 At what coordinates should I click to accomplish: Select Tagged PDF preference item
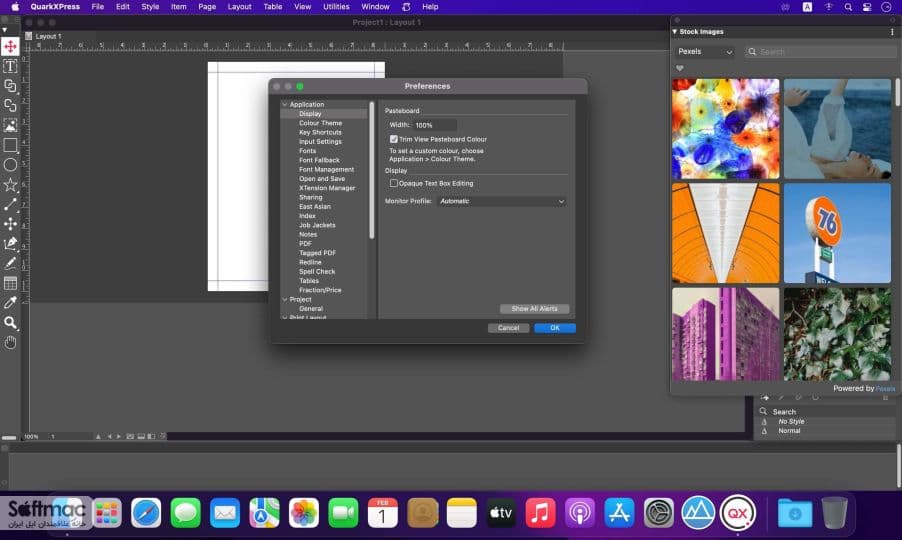(x=317, y=253)
